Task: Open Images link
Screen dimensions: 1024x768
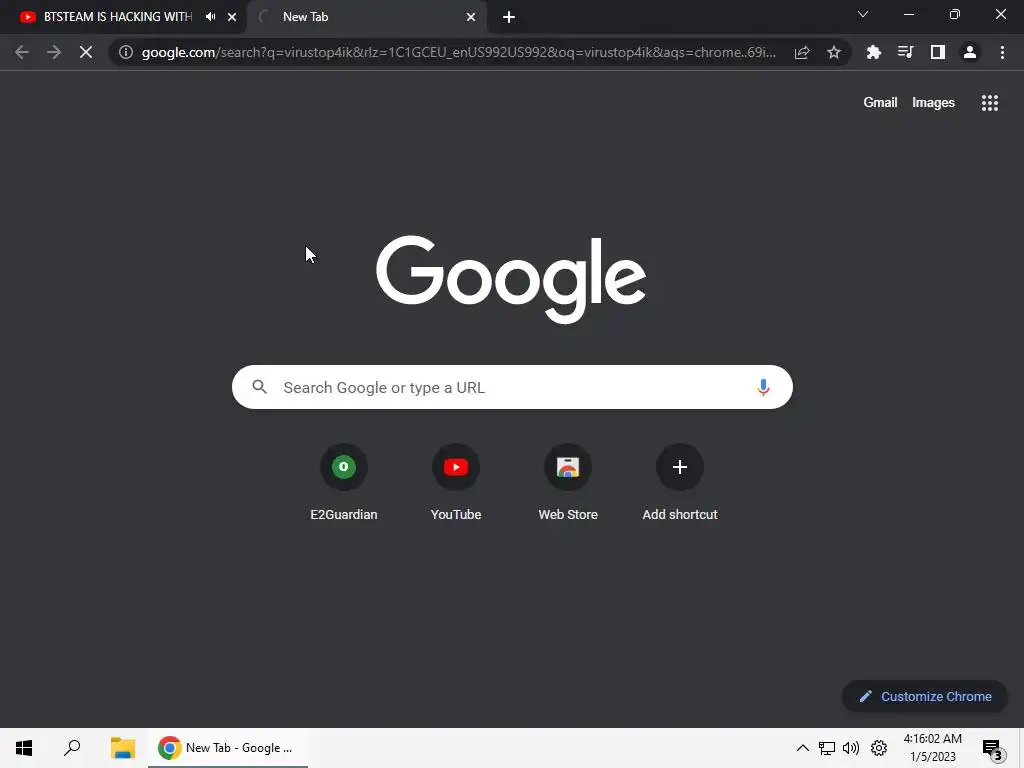Action: (933, 103)
